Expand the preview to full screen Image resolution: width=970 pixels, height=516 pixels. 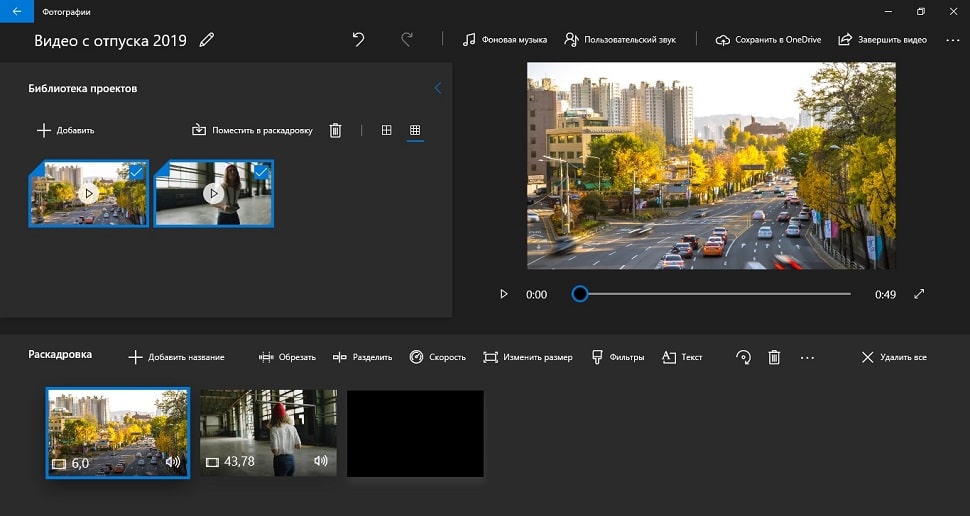tap(919, 294)
